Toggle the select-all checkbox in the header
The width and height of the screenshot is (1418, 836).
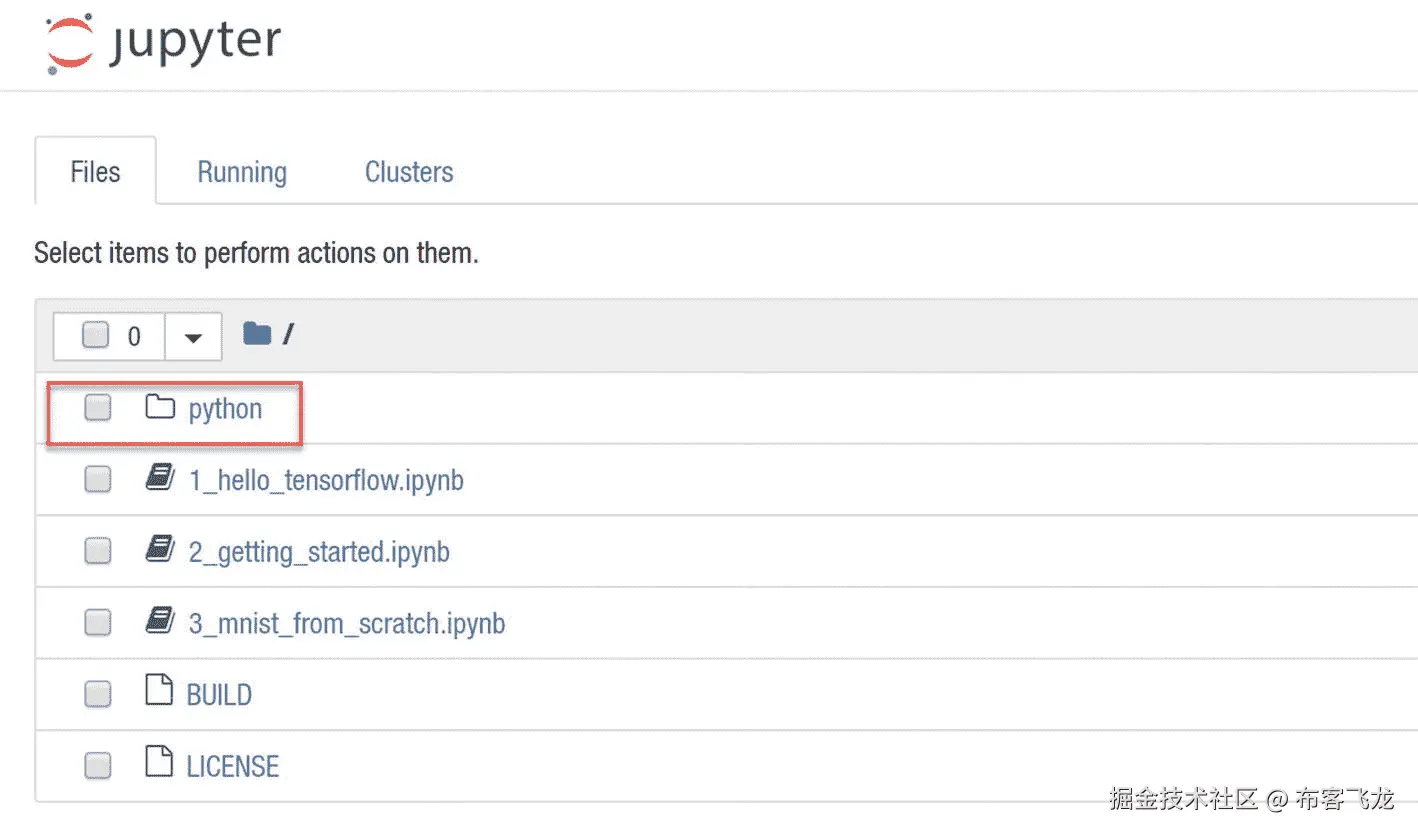[95, 336]
